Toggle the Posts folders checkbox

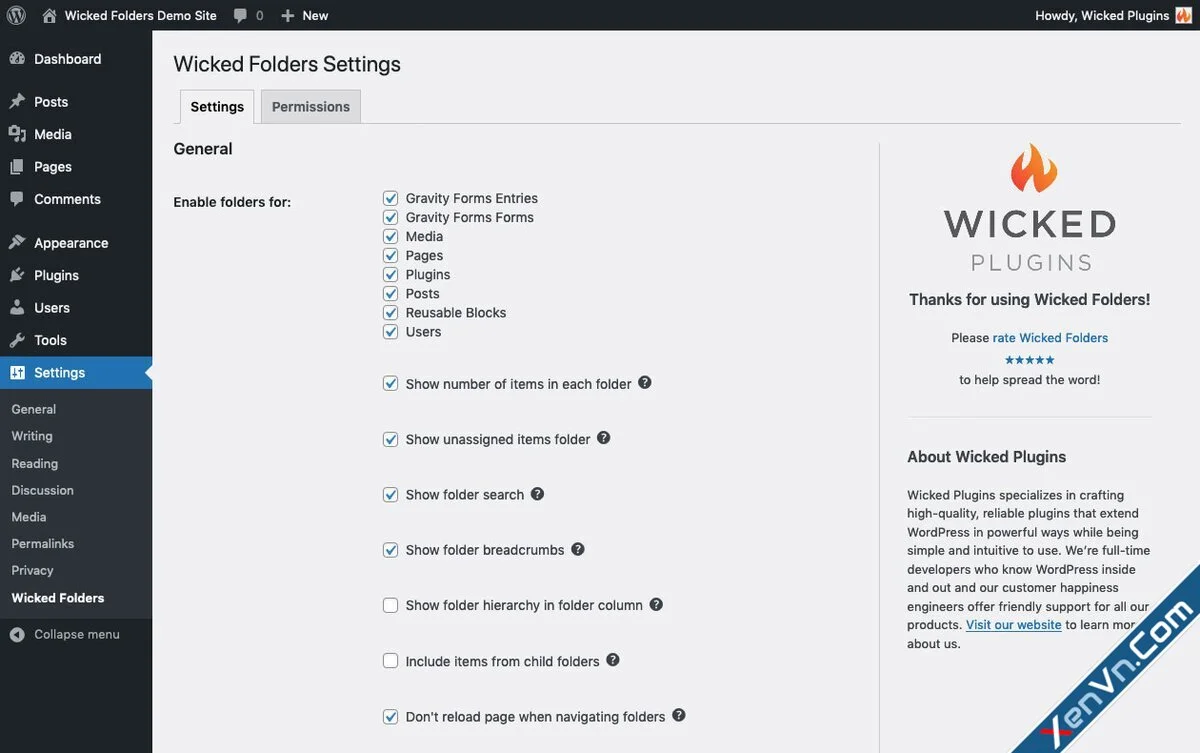pyautogui.click(x=391, y=293)
